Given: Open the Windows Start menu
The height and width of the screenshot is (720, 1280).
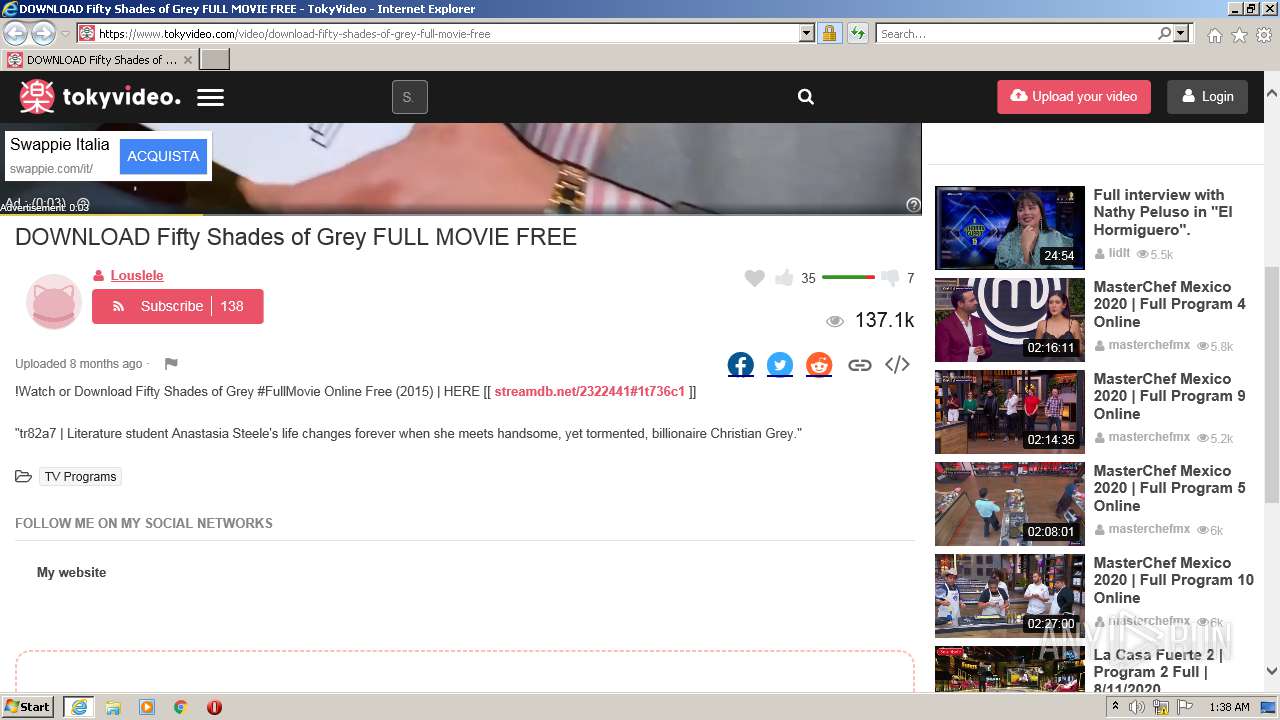Looking at the screenshot, I should [28, 707].
